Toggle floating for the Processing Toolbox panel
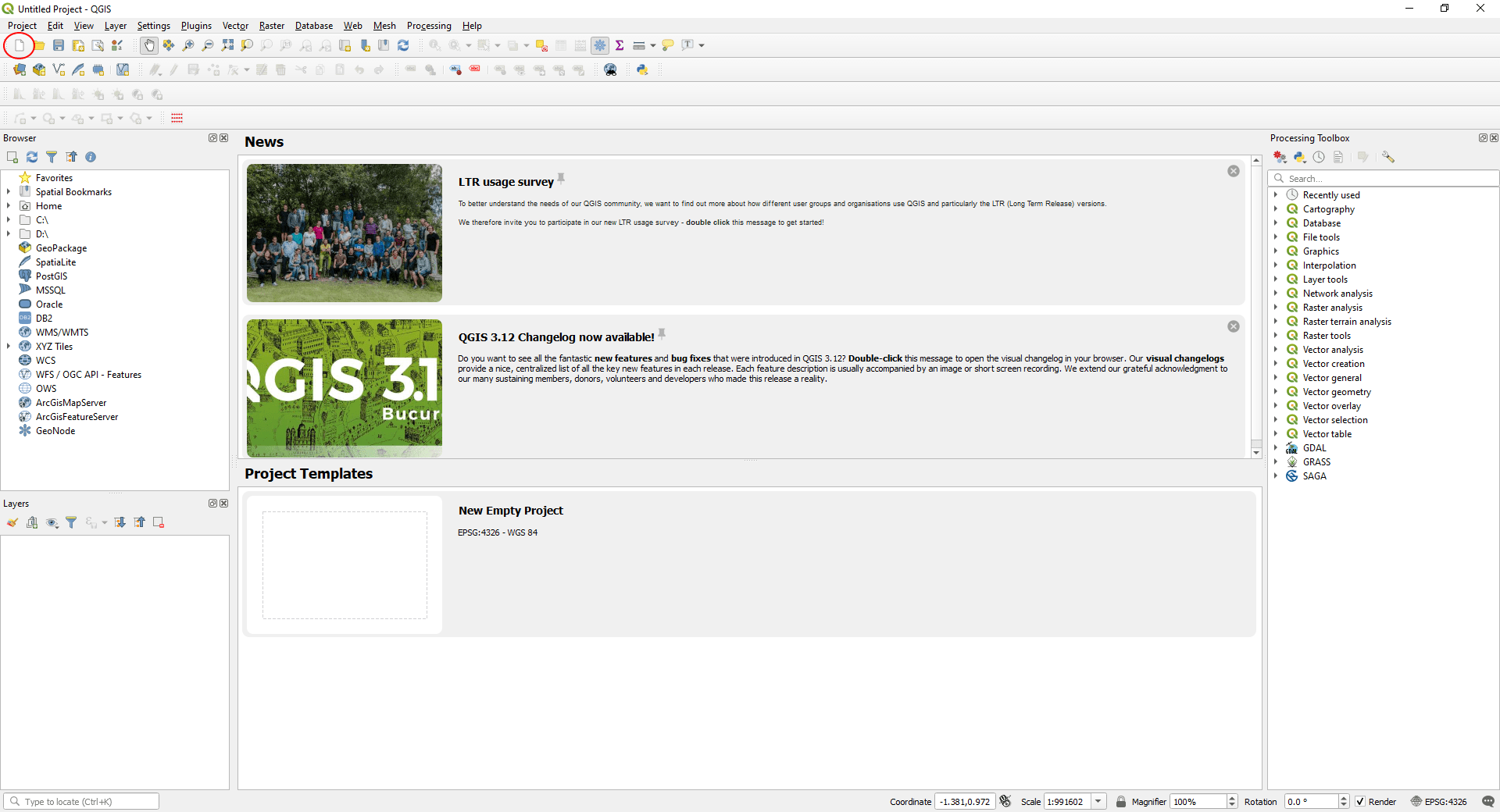The image size is (1500, 812). point(1483,138)
